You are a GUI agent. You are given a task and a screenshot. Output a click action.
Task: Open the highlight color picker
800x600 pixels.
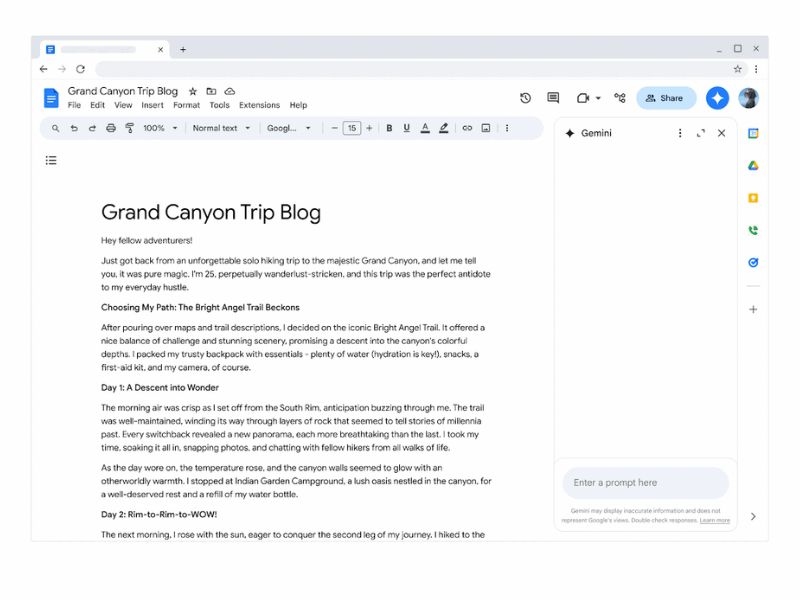click(x=444, y=128)
